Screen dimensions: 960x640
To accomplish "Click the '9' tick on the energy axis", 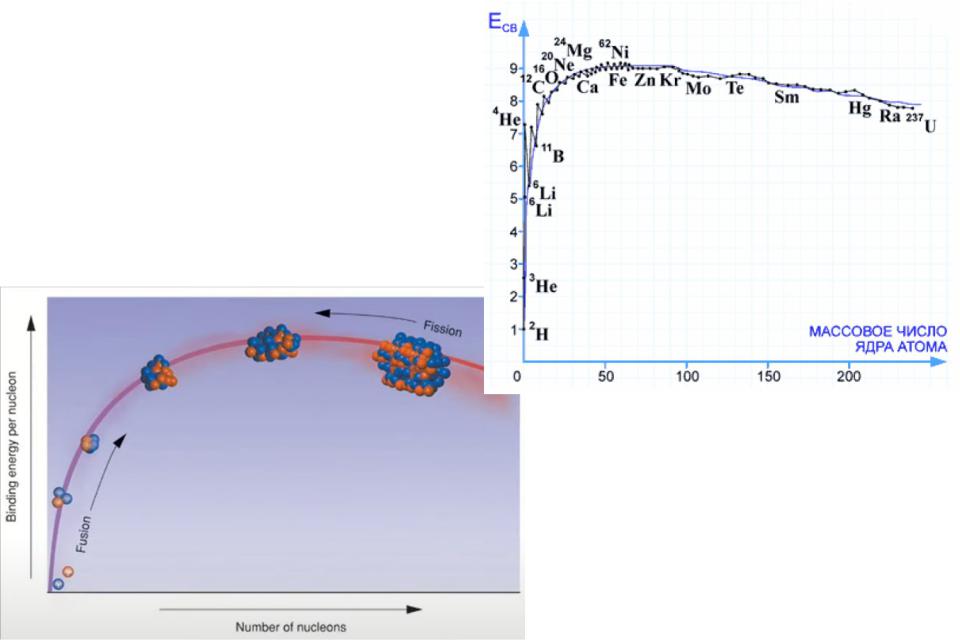I will (514, 69).
